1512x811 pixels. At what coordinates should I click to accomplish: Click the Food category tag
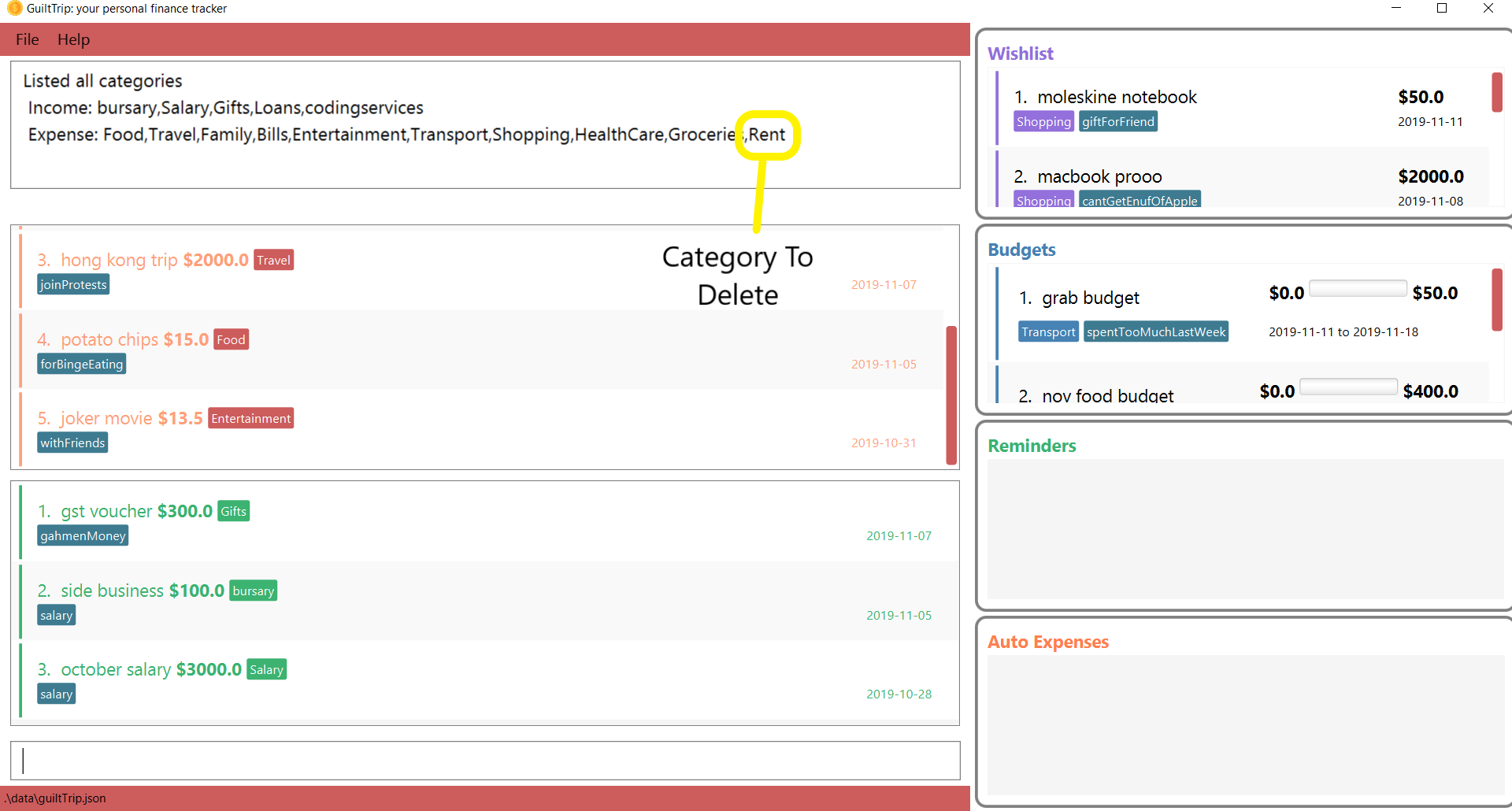point(231,339)
